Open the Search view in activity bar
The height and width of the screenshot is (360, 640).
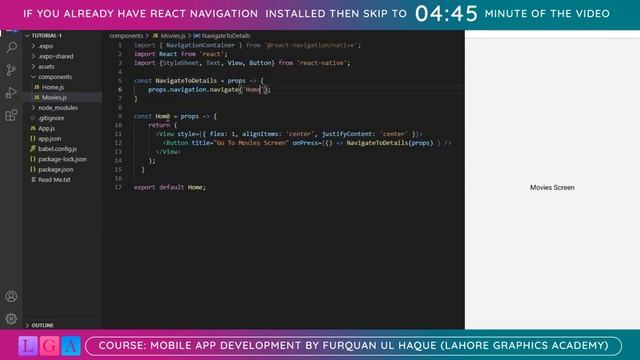pyautogui.click(x=11, y=48)
